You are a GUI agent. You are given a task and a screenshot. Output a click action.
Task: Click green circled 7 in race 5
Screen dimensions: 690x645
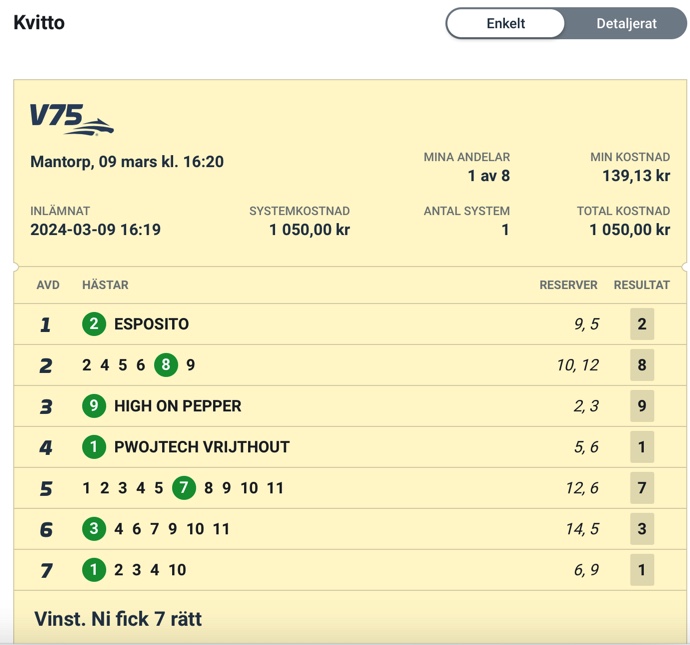pyautogui.click(x=184, y=488)
